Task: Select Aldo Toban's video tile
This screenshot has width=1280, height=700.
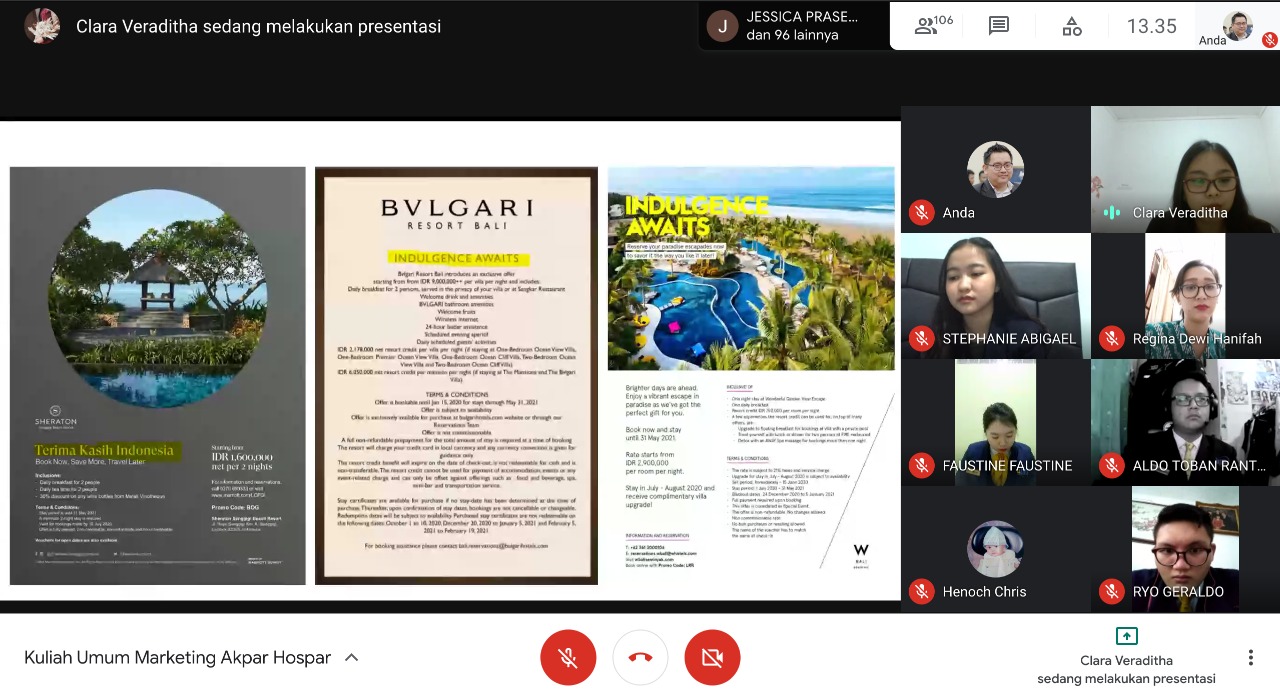Action: point(1185,422)
